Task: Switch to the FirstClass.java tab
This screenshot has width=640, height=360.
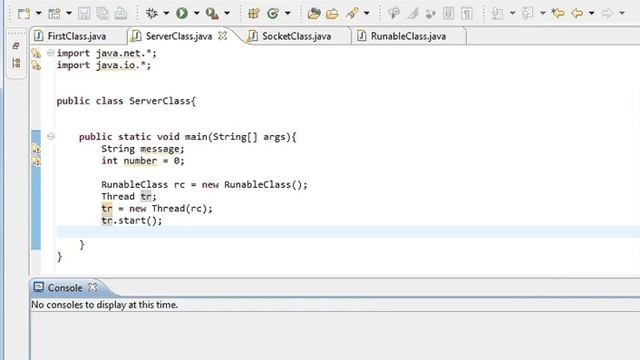Action: [78, 36]
